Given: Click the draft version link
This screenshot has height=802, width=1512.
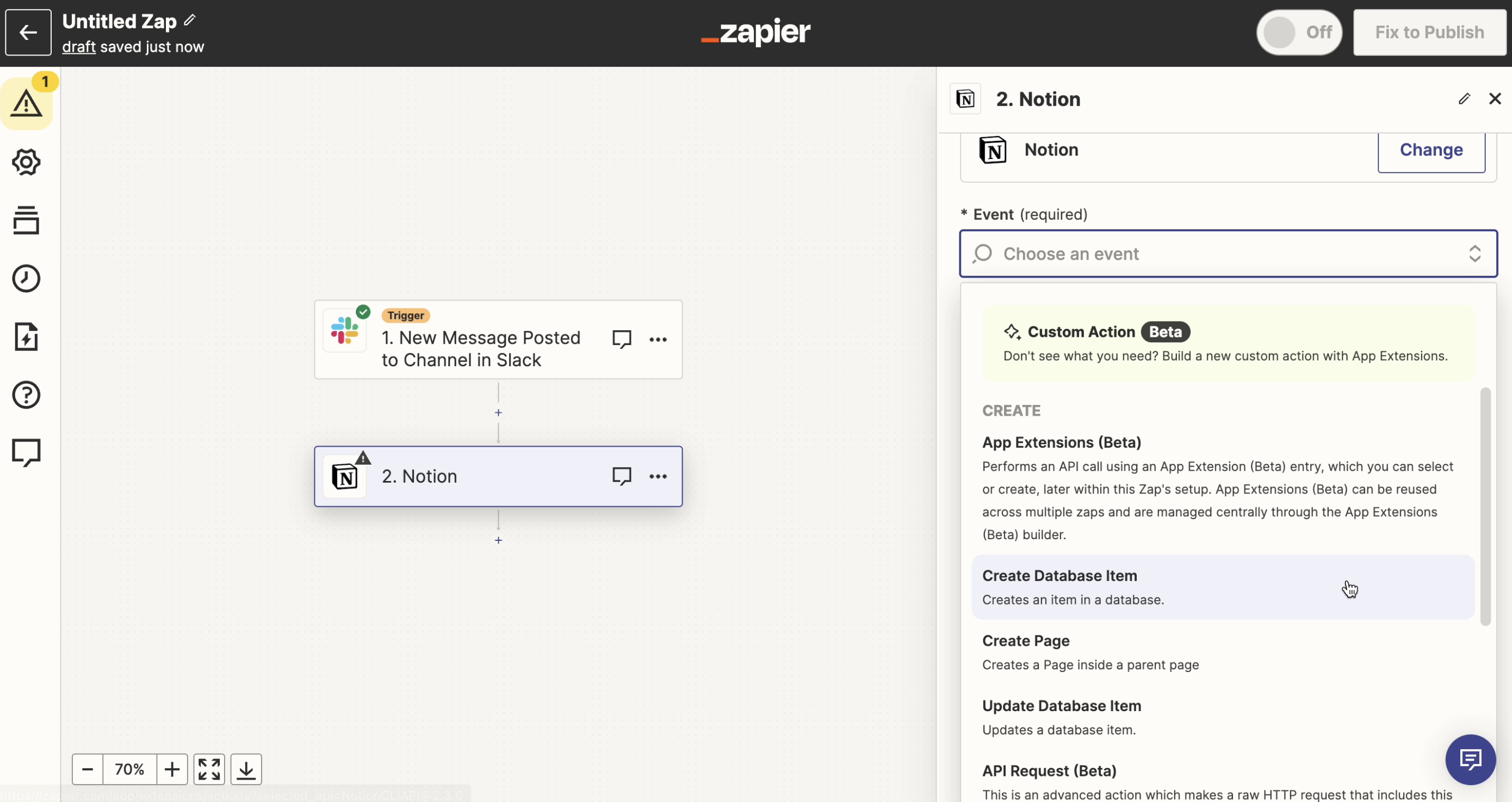Looking at the screenshot, I should (79, 47).
